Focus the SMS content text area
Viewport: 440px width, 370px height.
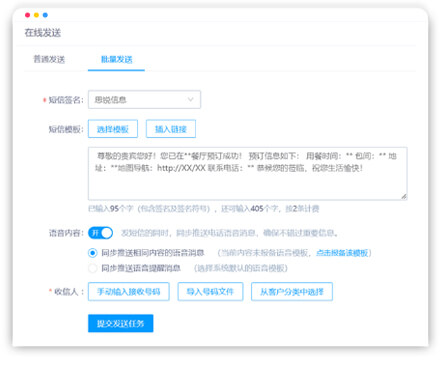tap(247, 173)
